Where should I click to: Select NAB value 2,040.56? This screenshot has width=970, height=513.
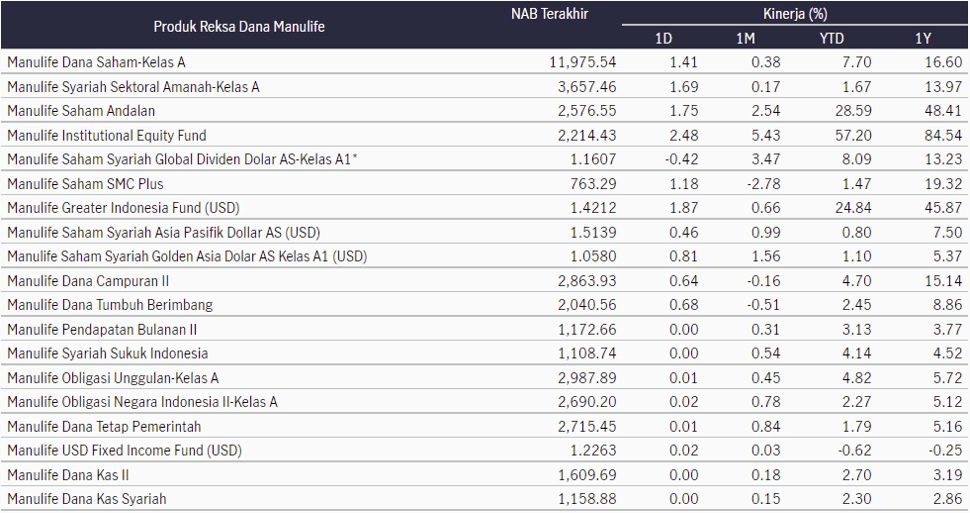pos(587,304)
